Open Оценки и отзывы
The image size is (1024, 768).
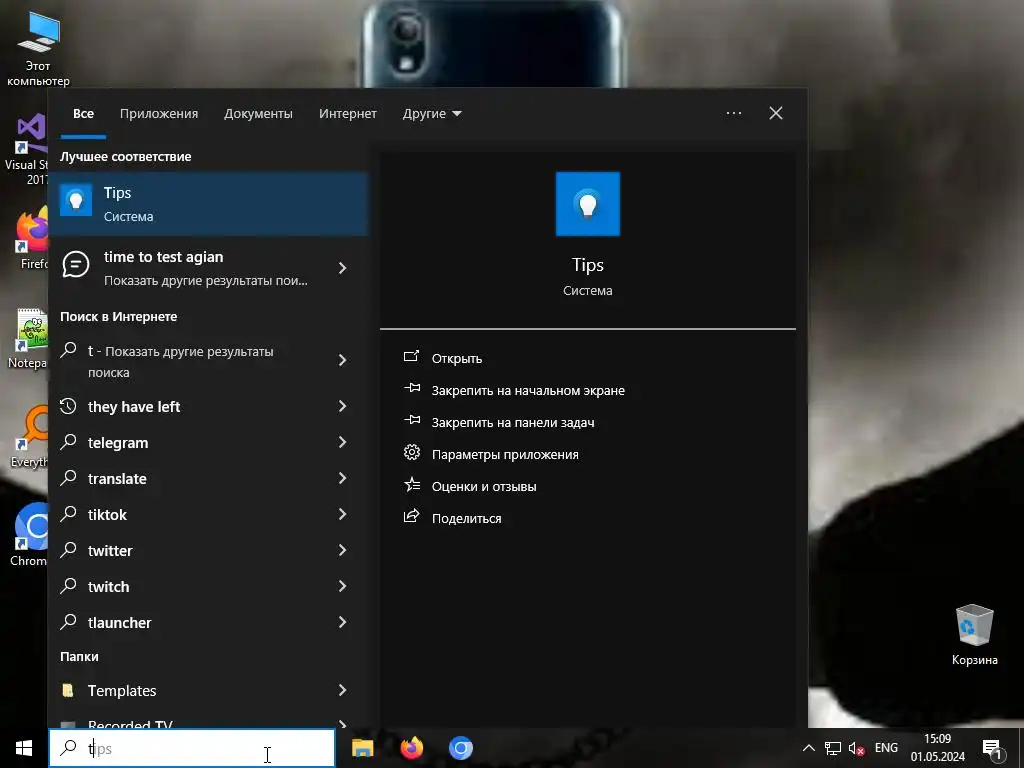pos(484,487)
